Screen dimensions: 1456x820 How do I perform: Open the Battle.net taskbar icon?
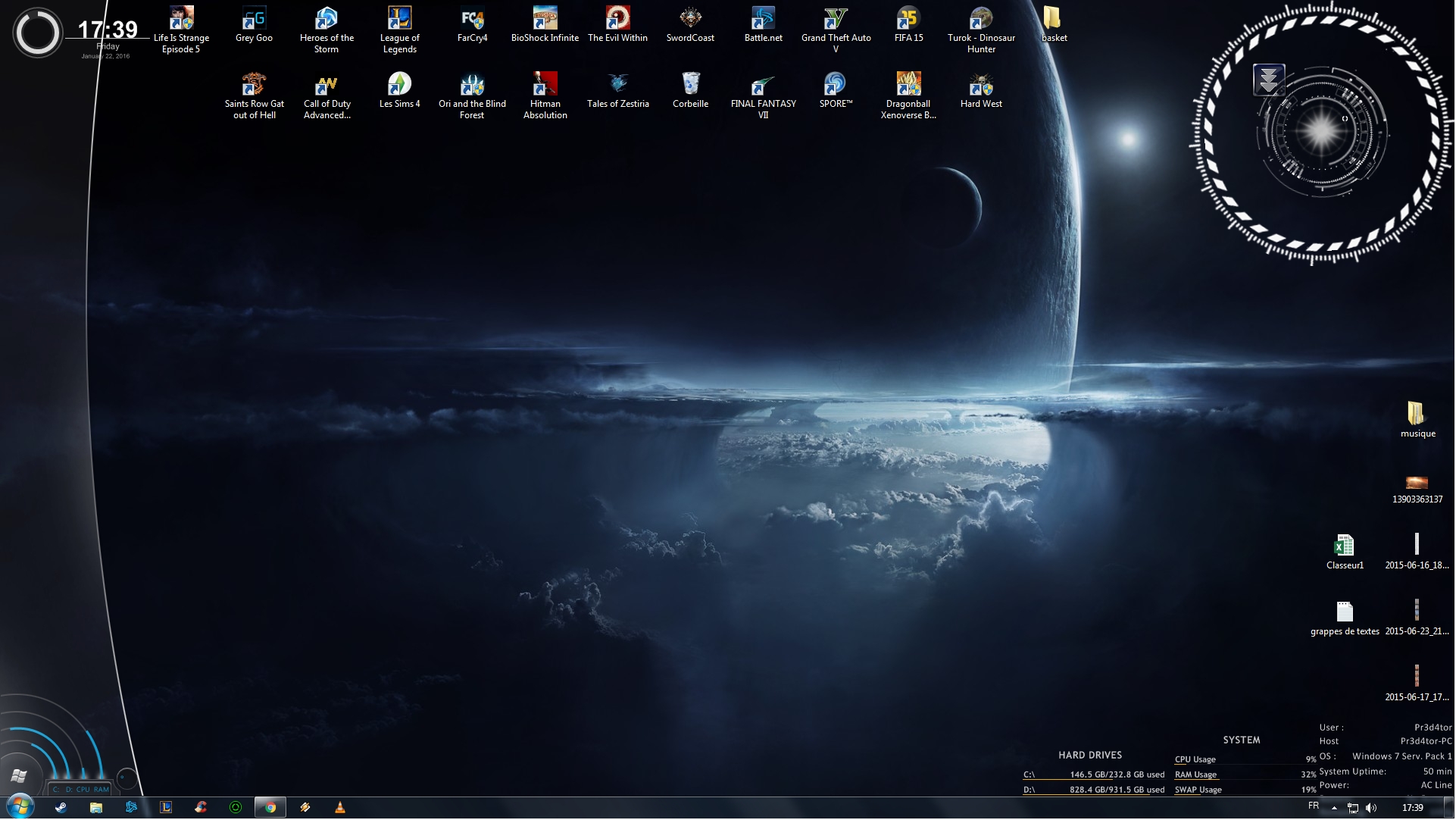point(131,809)
